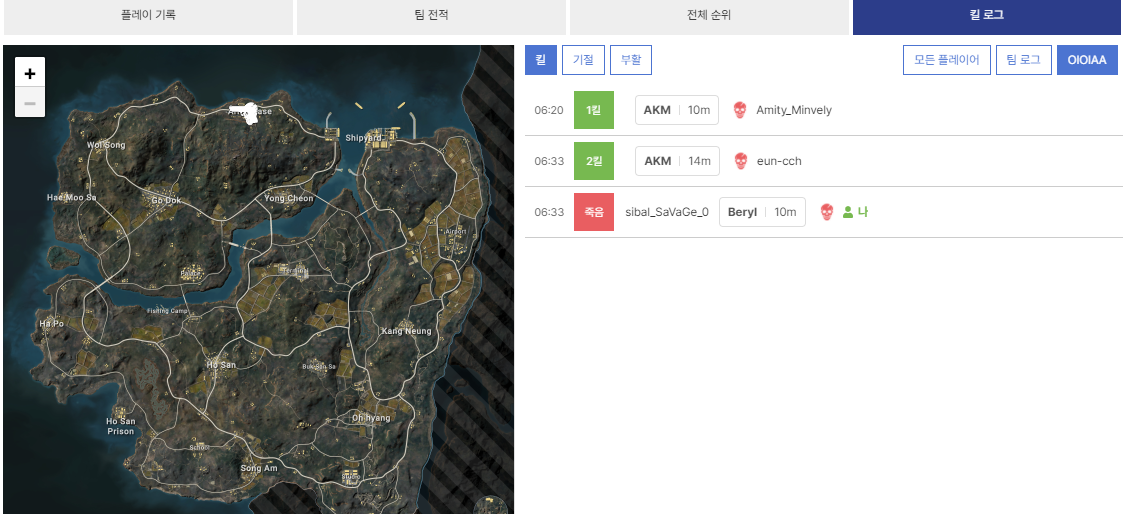Switch to the 플레이 기록 tab

[x=148, y=16]
